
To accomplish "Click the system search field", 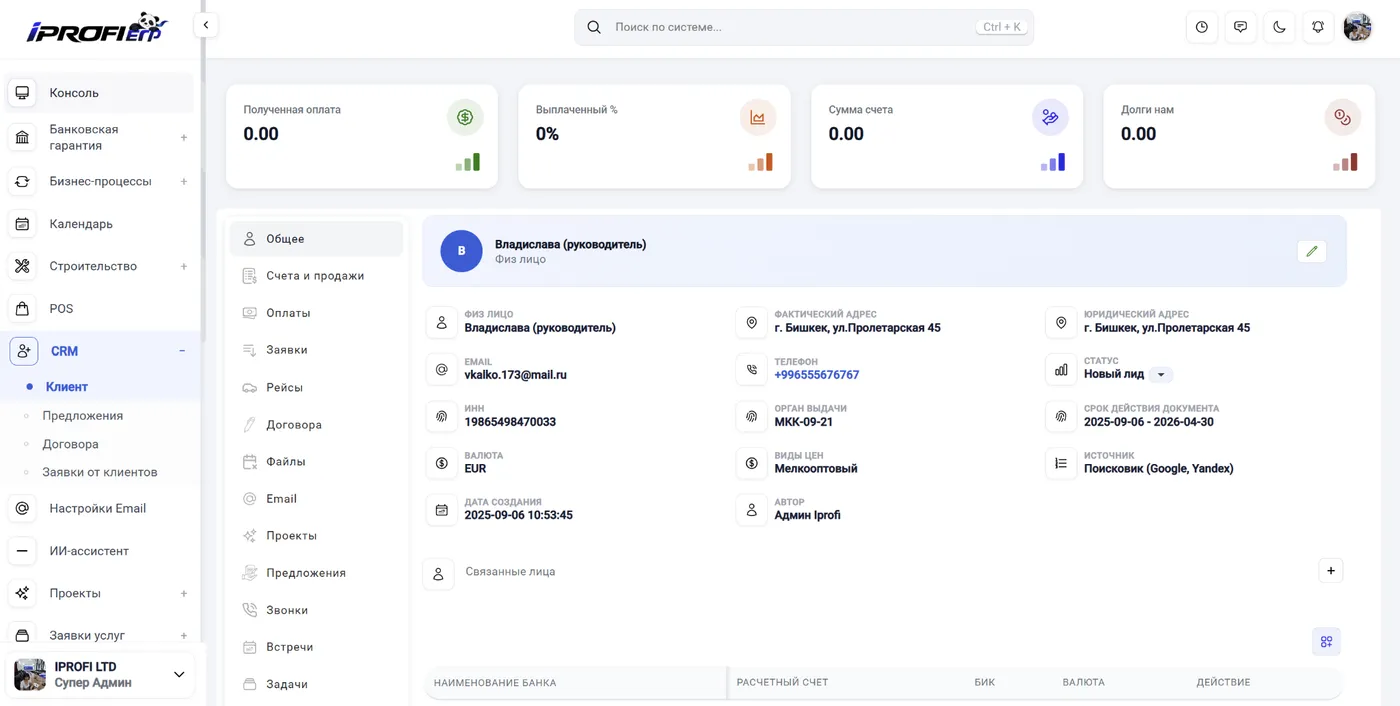I will 804,27.
